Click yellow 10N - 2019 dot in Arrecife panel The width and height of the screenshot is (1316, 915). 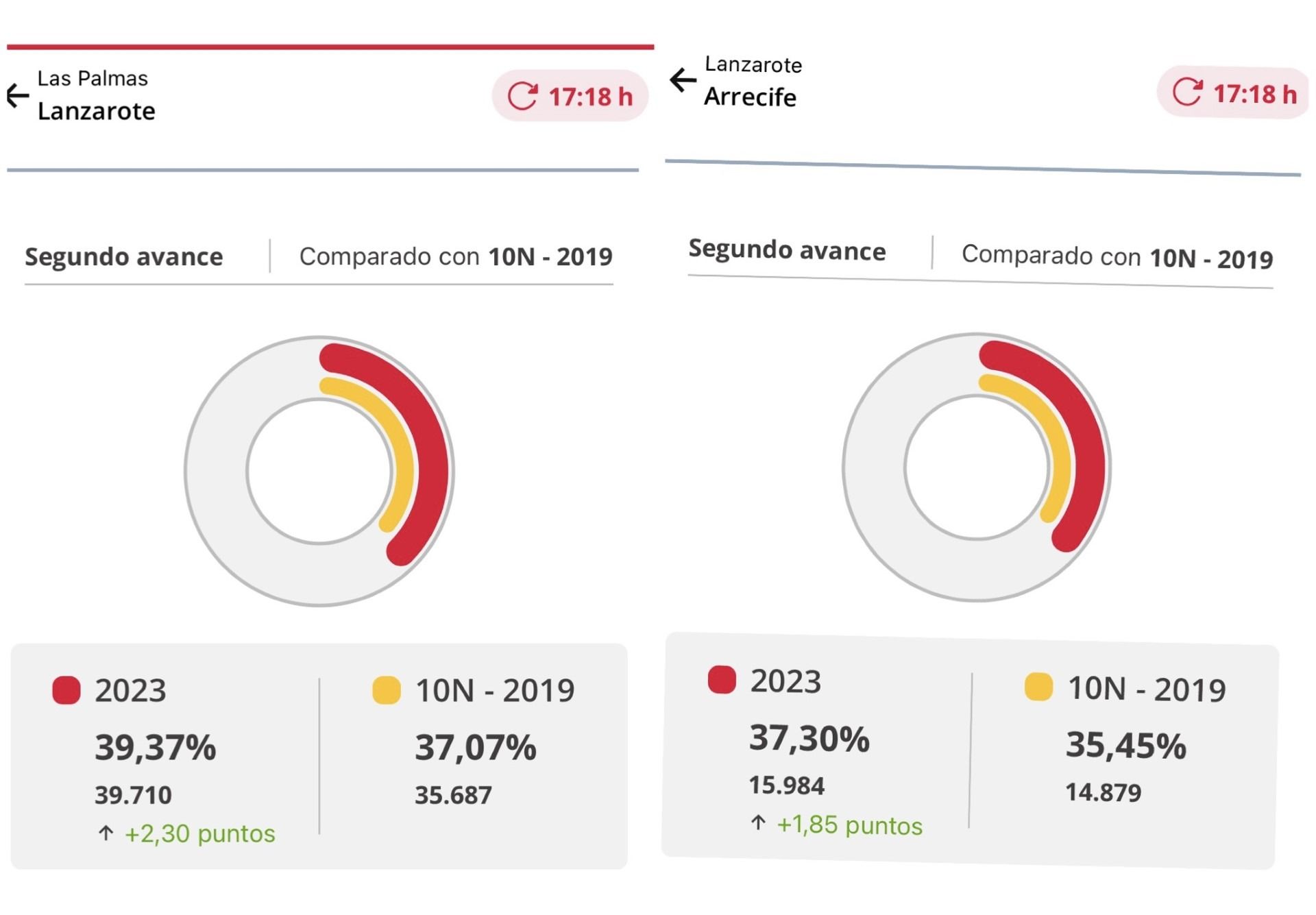pyautogui.click(x=1038, y=687)
